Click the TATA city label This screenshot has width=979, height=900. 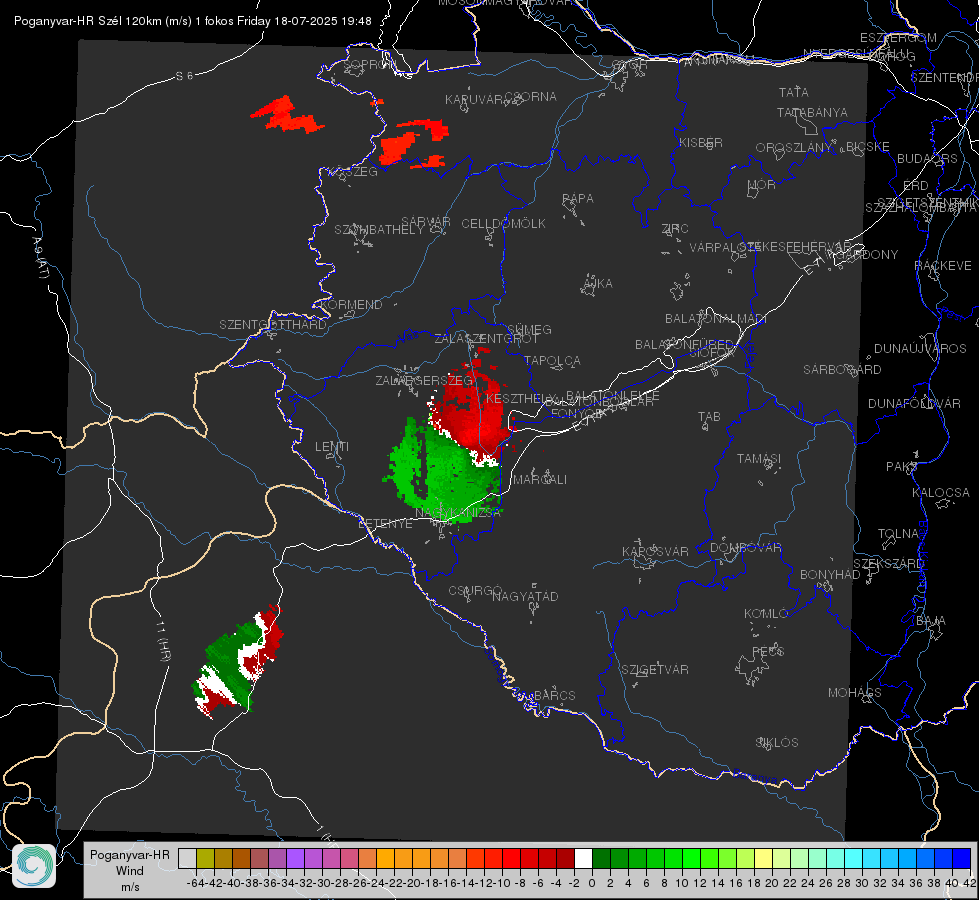click(x=794, y=92)
